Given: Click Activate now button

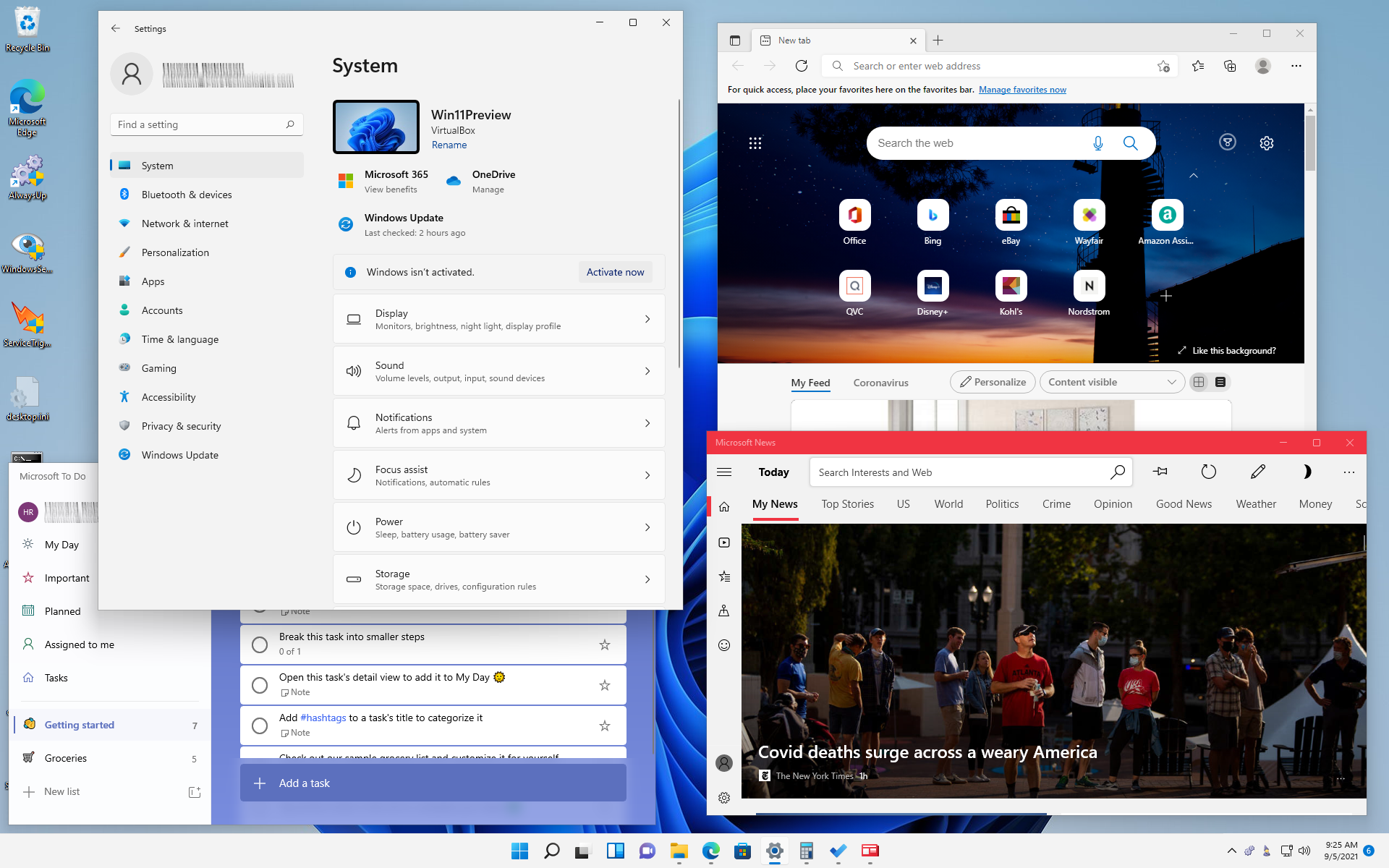Looking at the screenshot, I should [615, 272].
